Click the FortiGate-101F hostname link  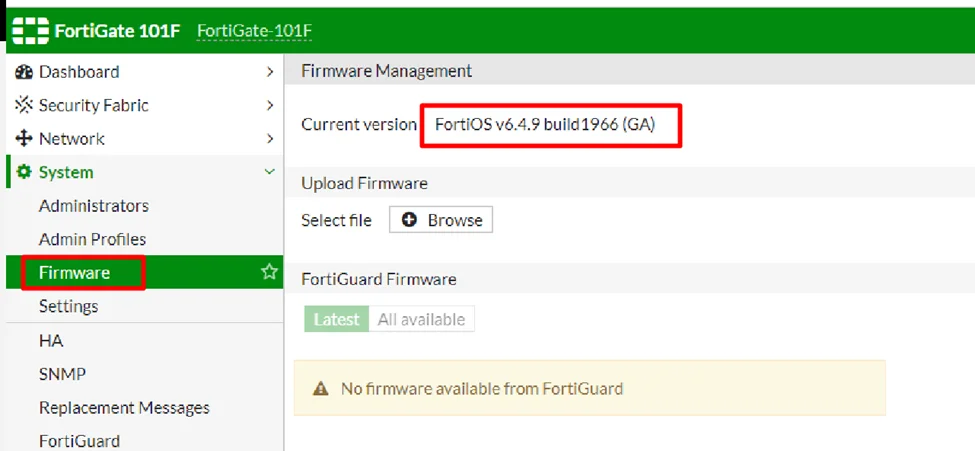(254, 31)
